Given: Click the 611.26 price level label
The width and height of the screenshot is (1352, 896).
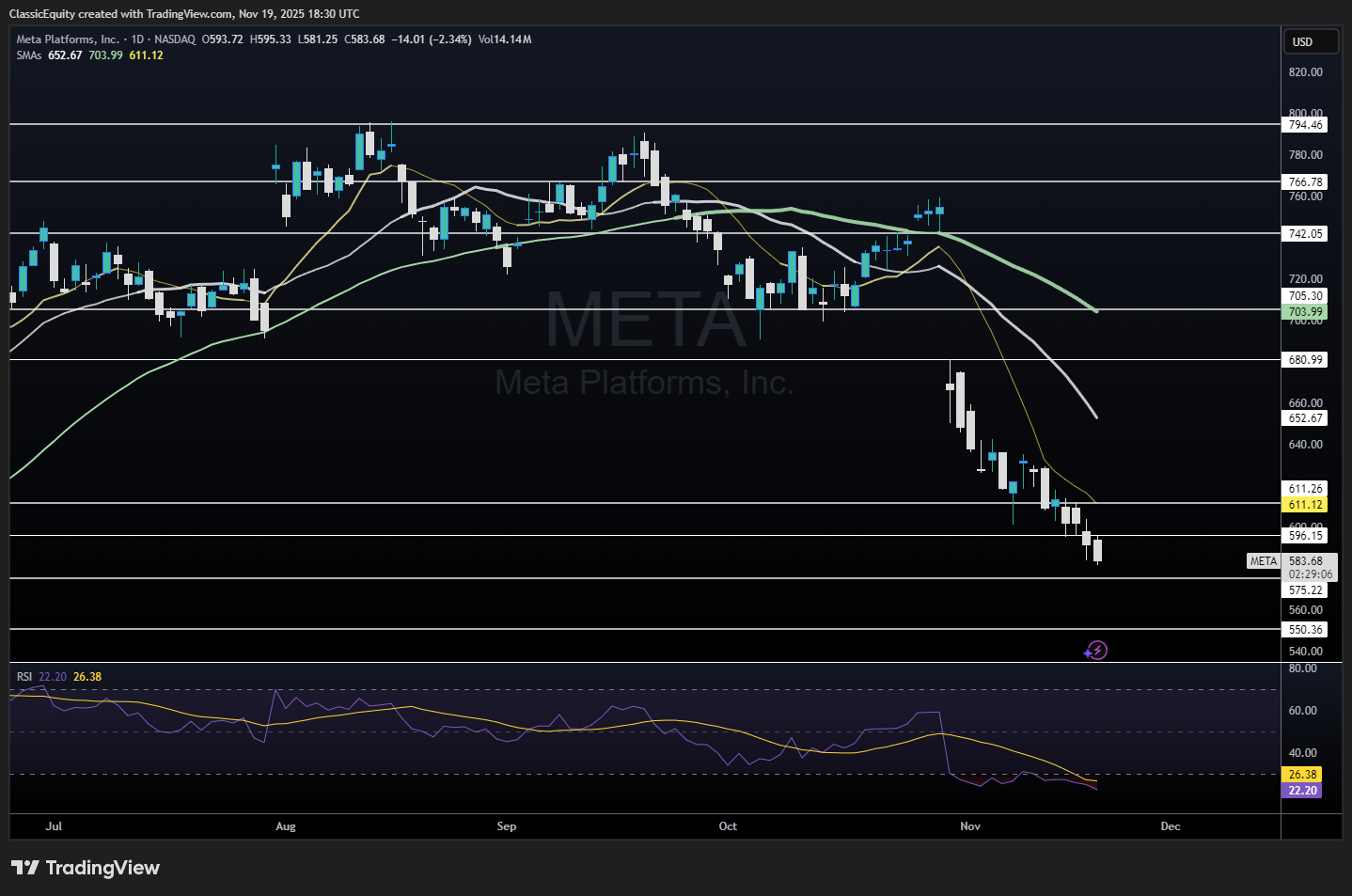Looking at the screenshot, I should [1305, 489].
